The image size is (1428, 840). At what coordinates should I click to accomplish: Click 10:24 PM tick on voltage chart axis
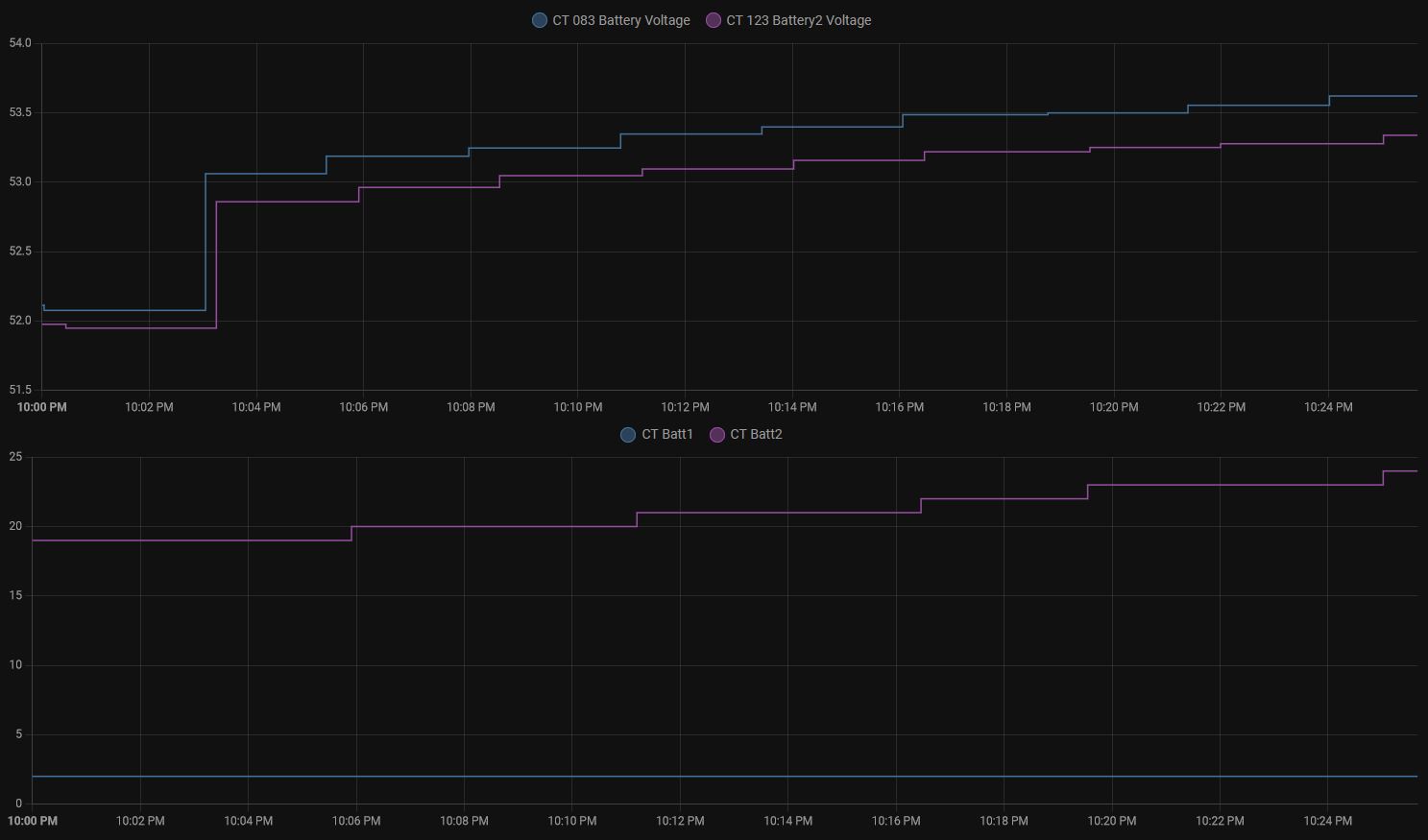(x=1328, y=407)
